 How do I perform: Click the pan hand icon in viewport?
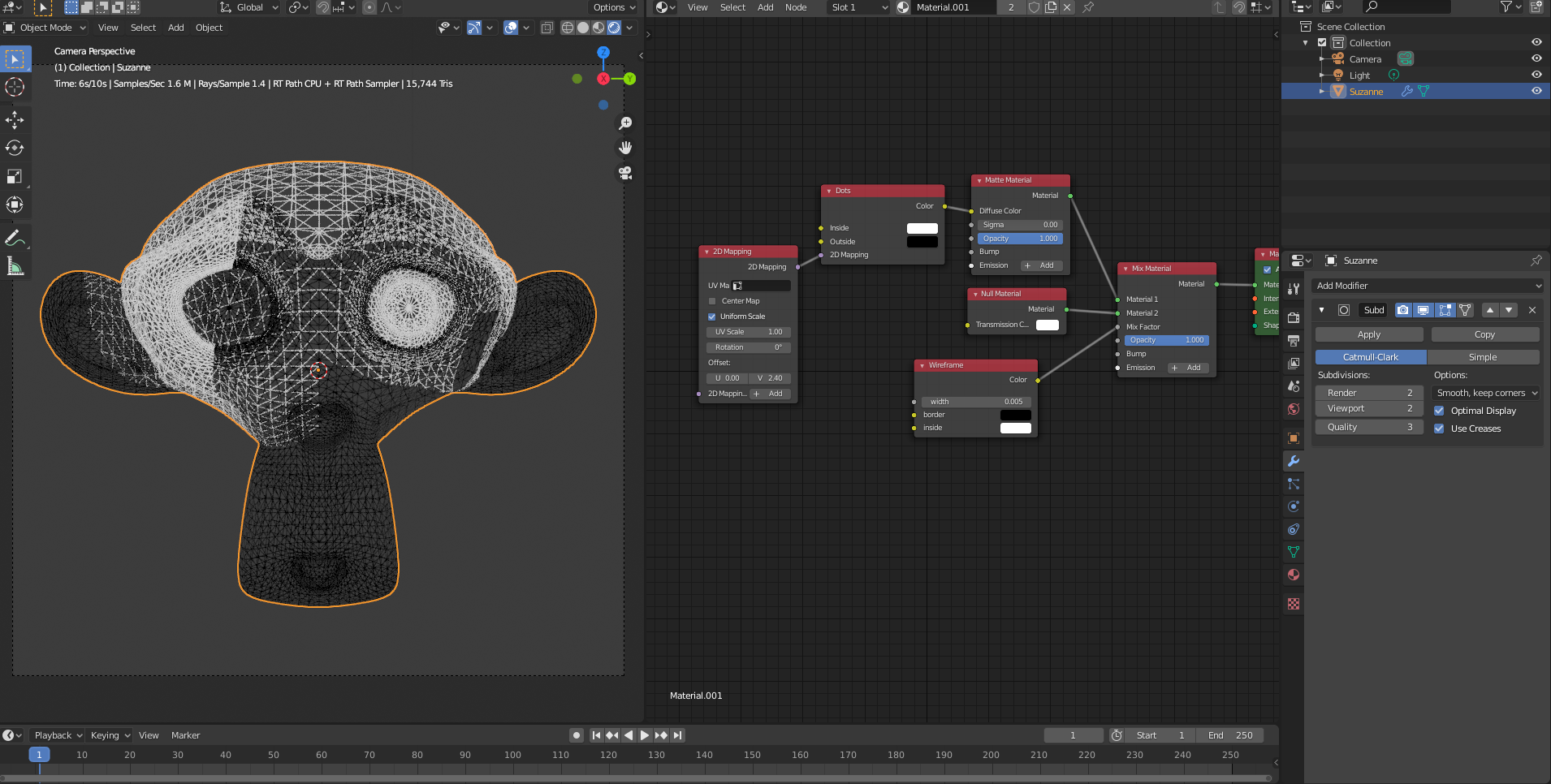(625, 148)
